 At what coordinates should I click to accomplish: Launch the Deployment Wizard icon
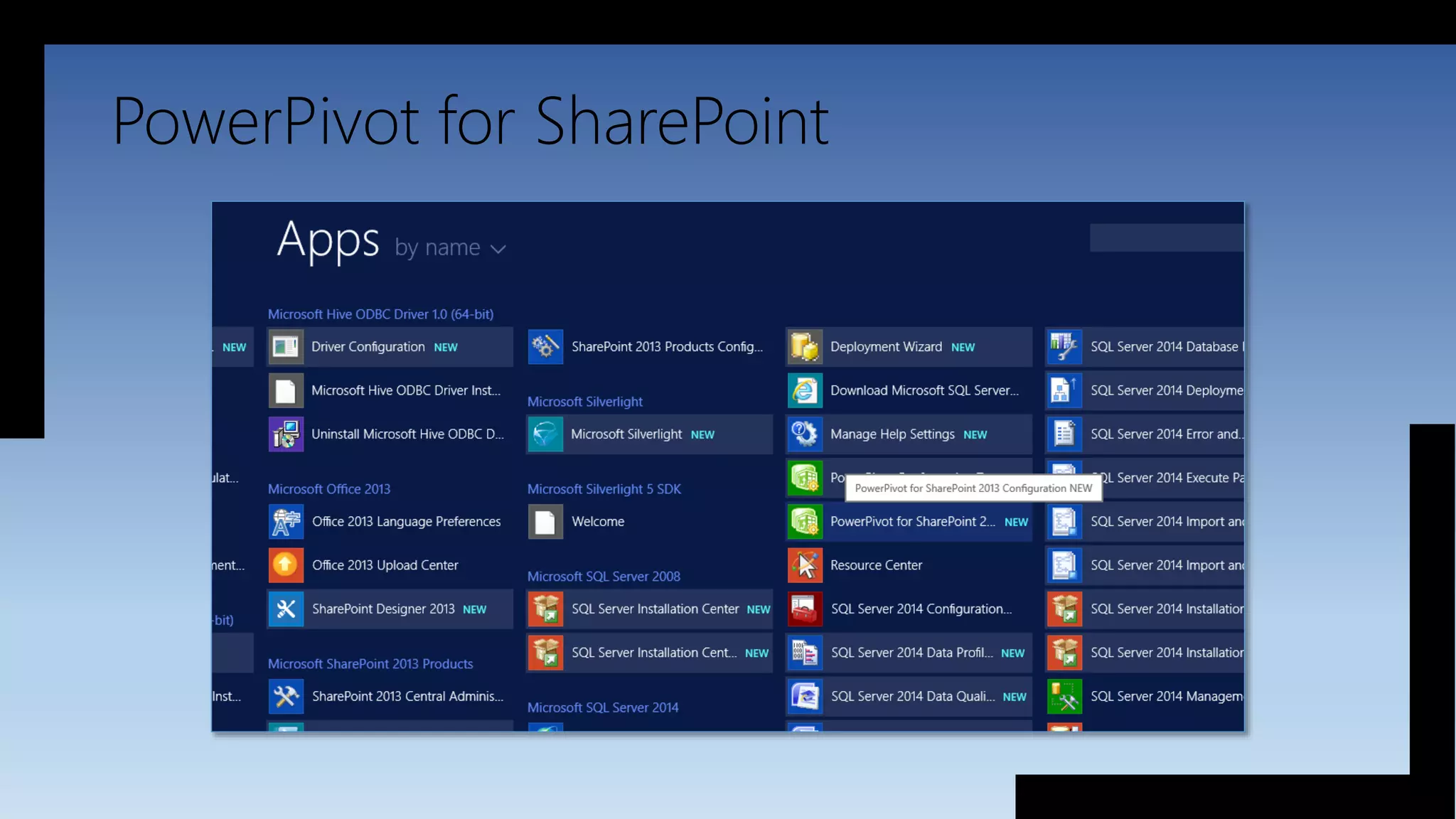click(x=805, y=347)
